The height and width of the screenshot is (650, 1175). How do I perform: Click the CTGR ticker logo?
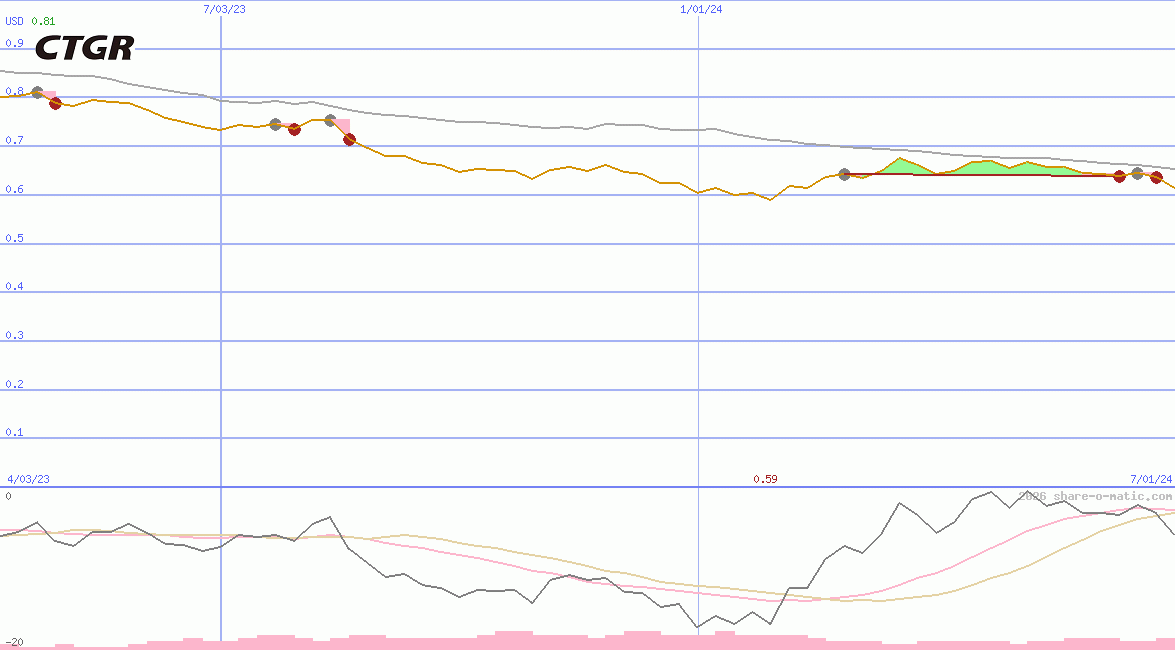click(85, 46)
